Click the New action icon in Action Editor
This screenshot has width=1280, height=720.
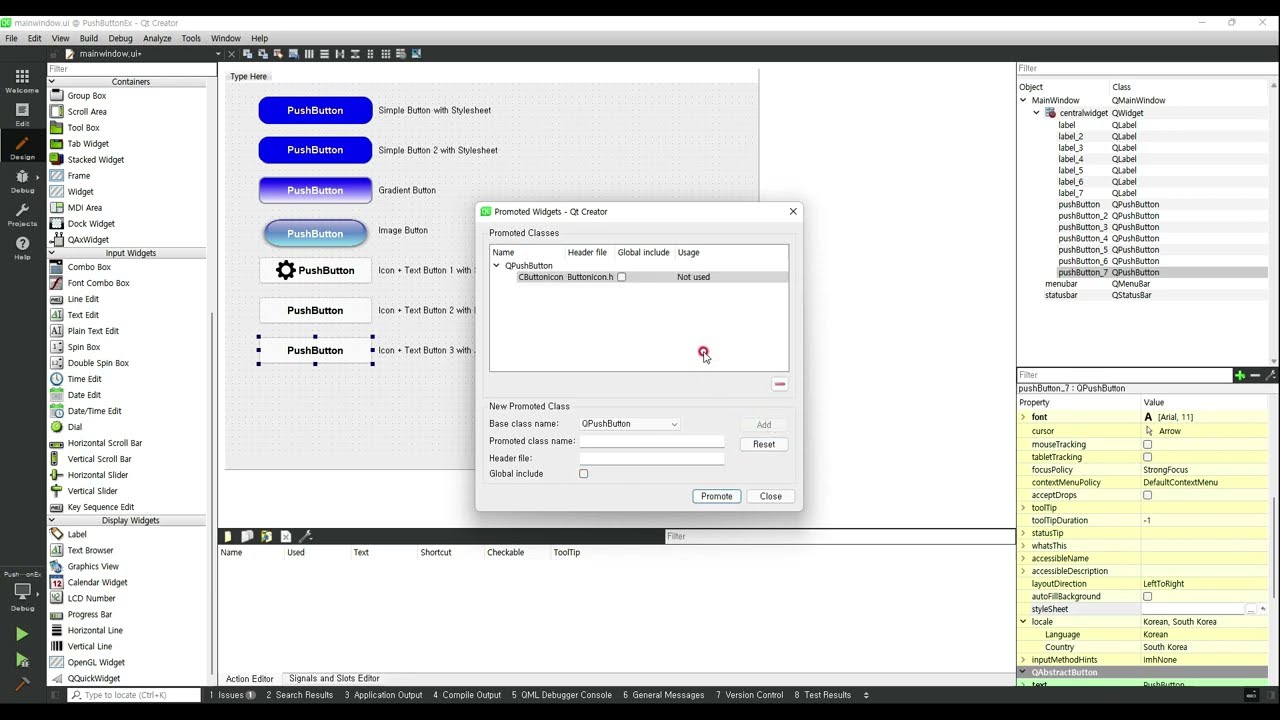tap(228, 537)
